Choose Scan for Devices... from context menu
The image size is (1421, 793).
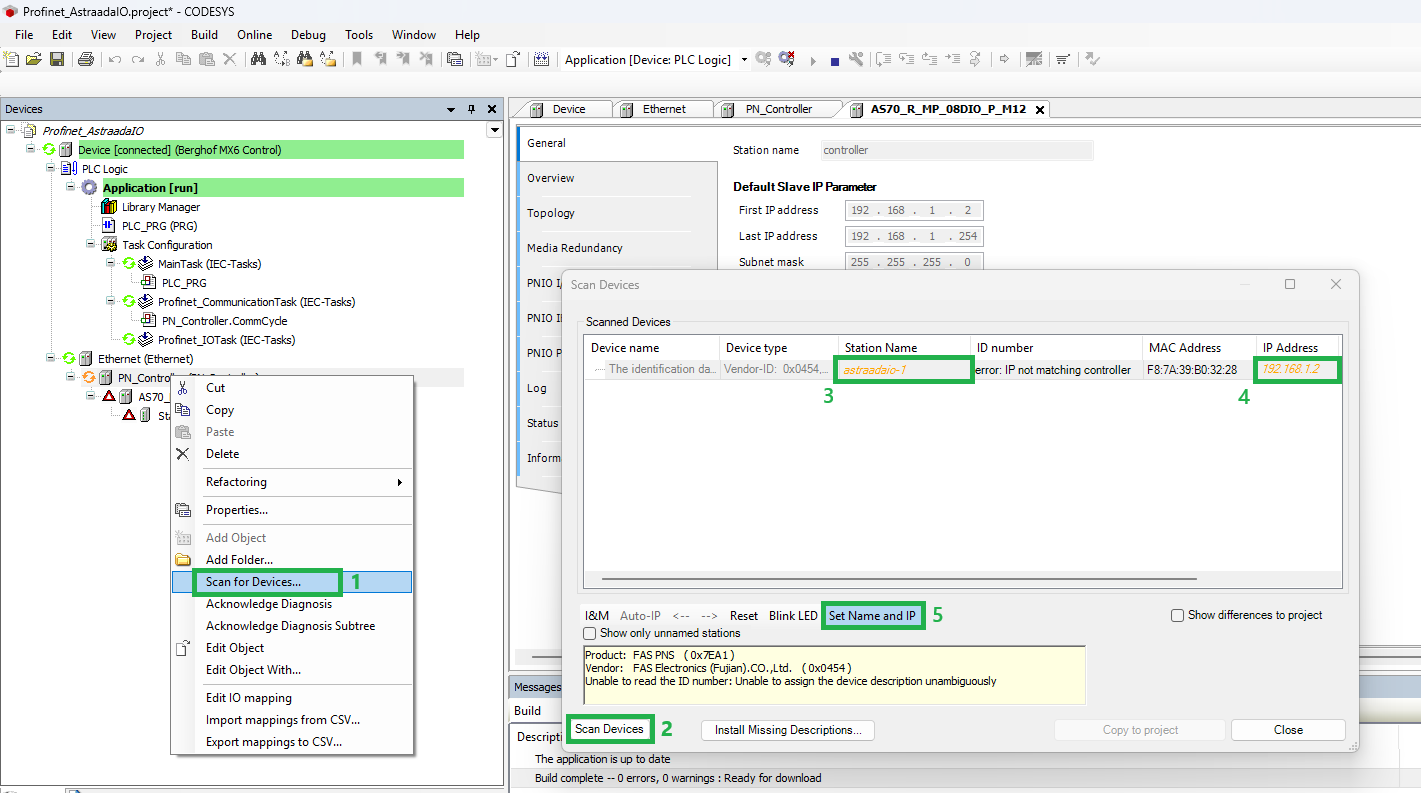click(292, 582)
